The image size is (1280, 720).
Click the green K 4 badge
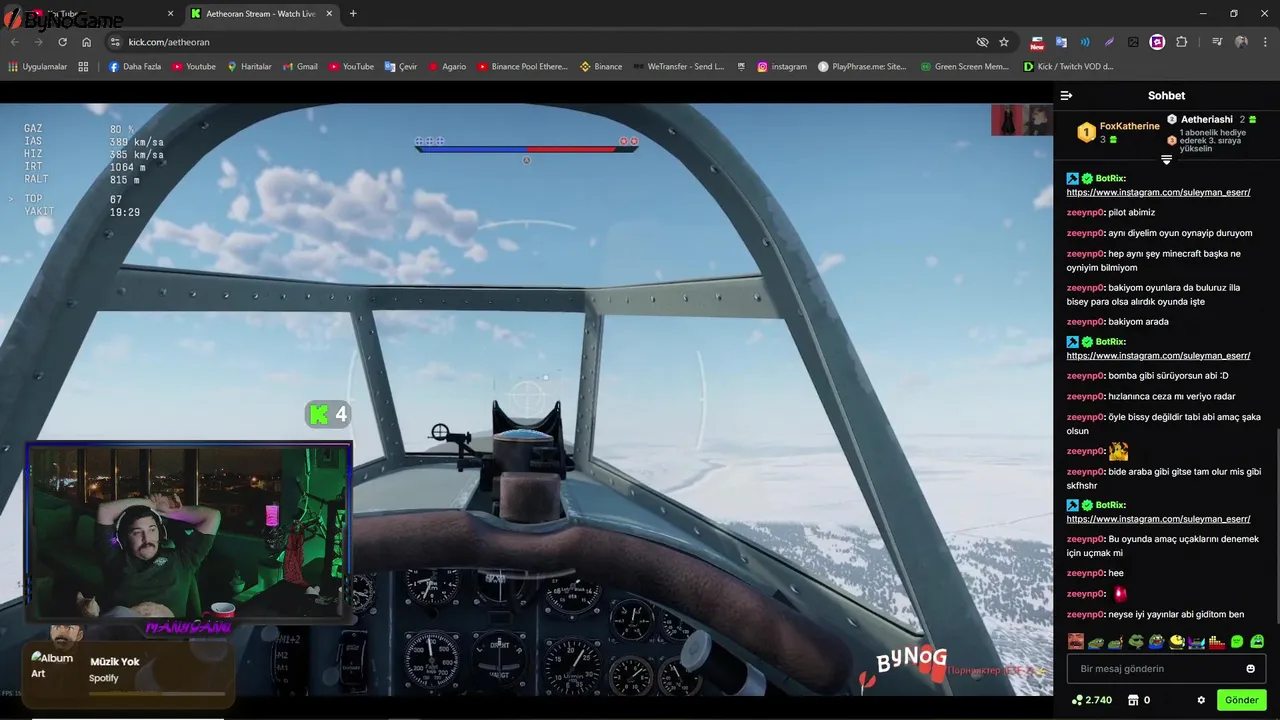pos(327,414)
